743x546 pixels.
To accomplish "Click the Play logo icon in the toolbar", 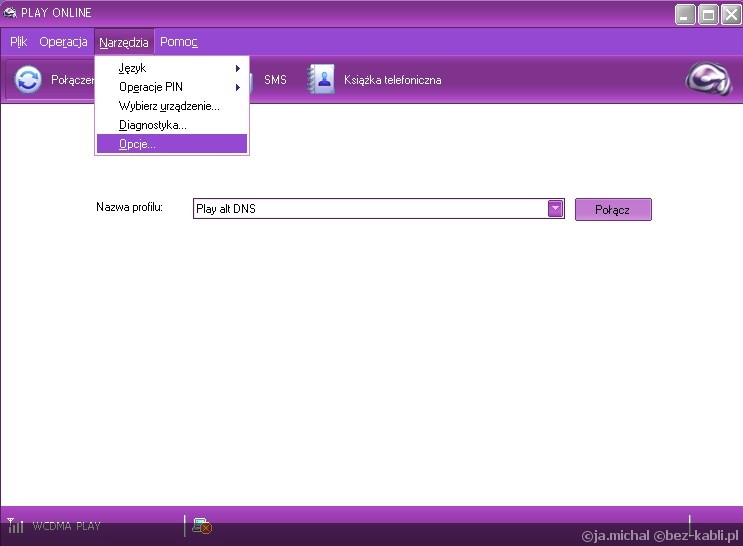I will point(709,79).
